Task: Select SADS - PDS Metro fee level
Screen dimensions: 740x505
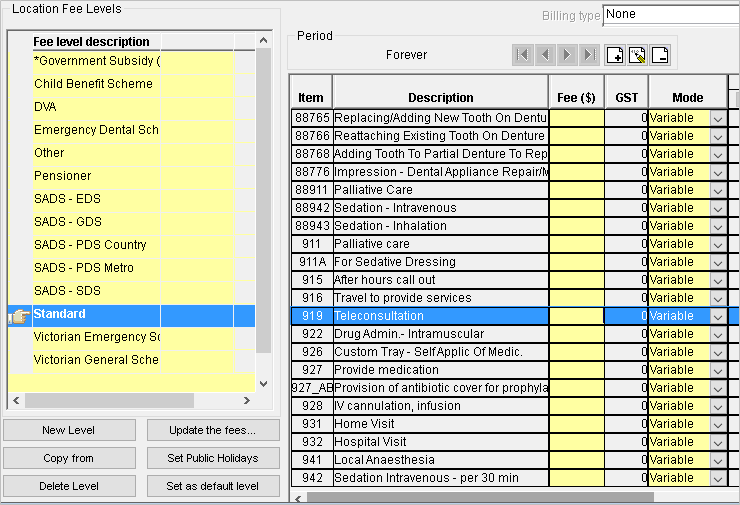Action: [97, 268]
